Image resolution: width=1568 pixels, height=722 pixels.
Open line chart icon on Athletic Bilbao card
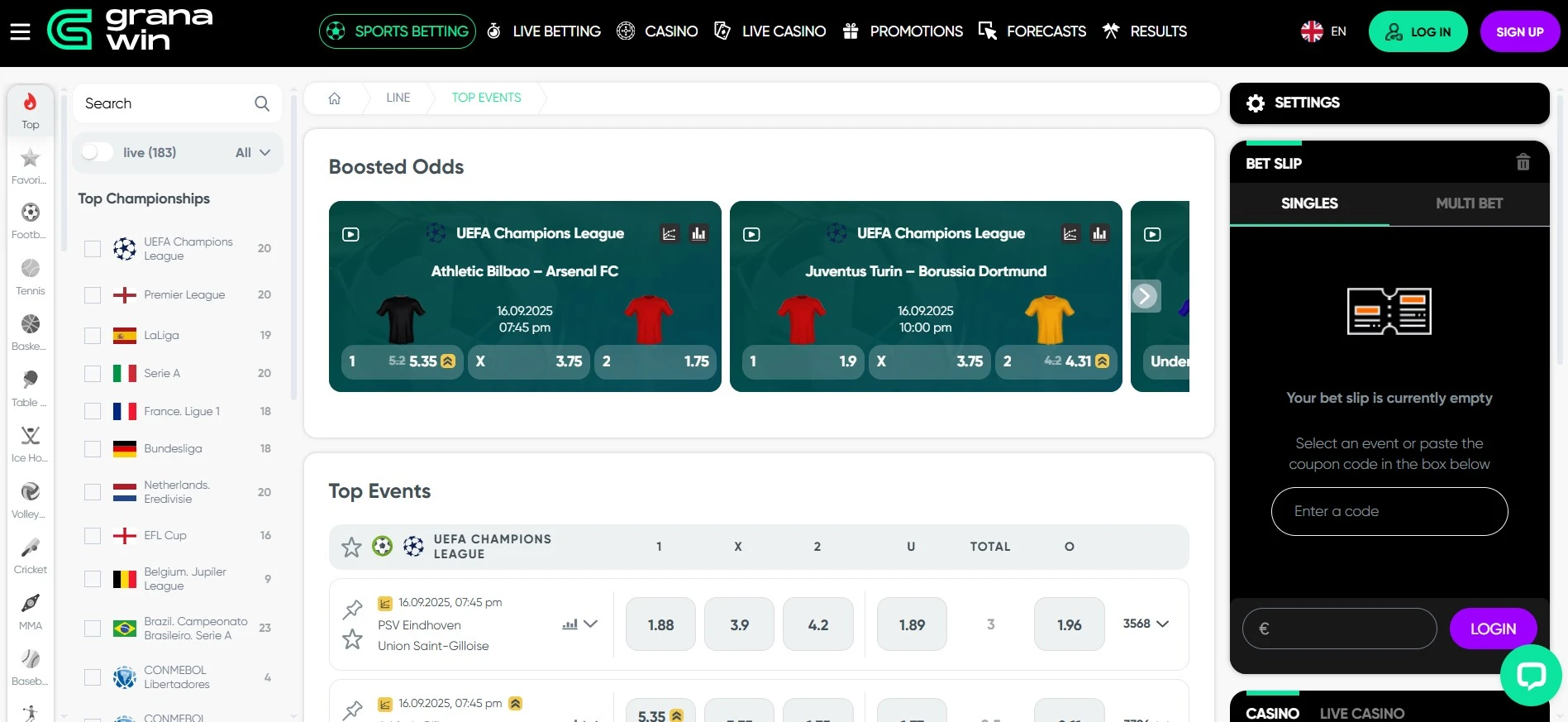[670, 234]
